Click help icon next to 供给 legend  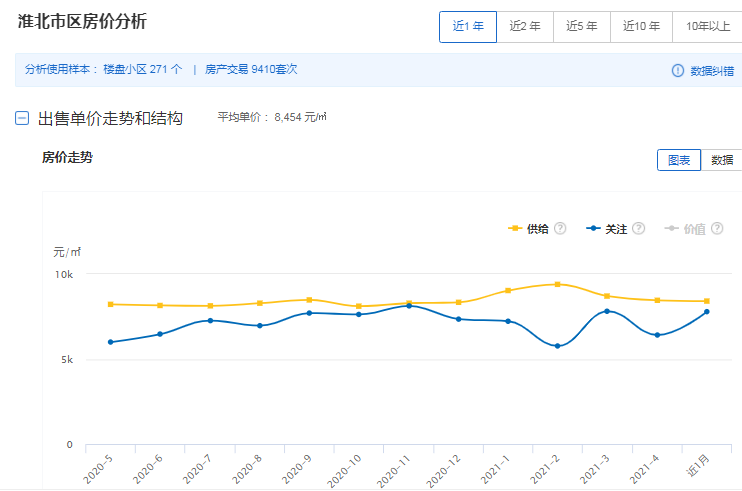pos(560,229)
